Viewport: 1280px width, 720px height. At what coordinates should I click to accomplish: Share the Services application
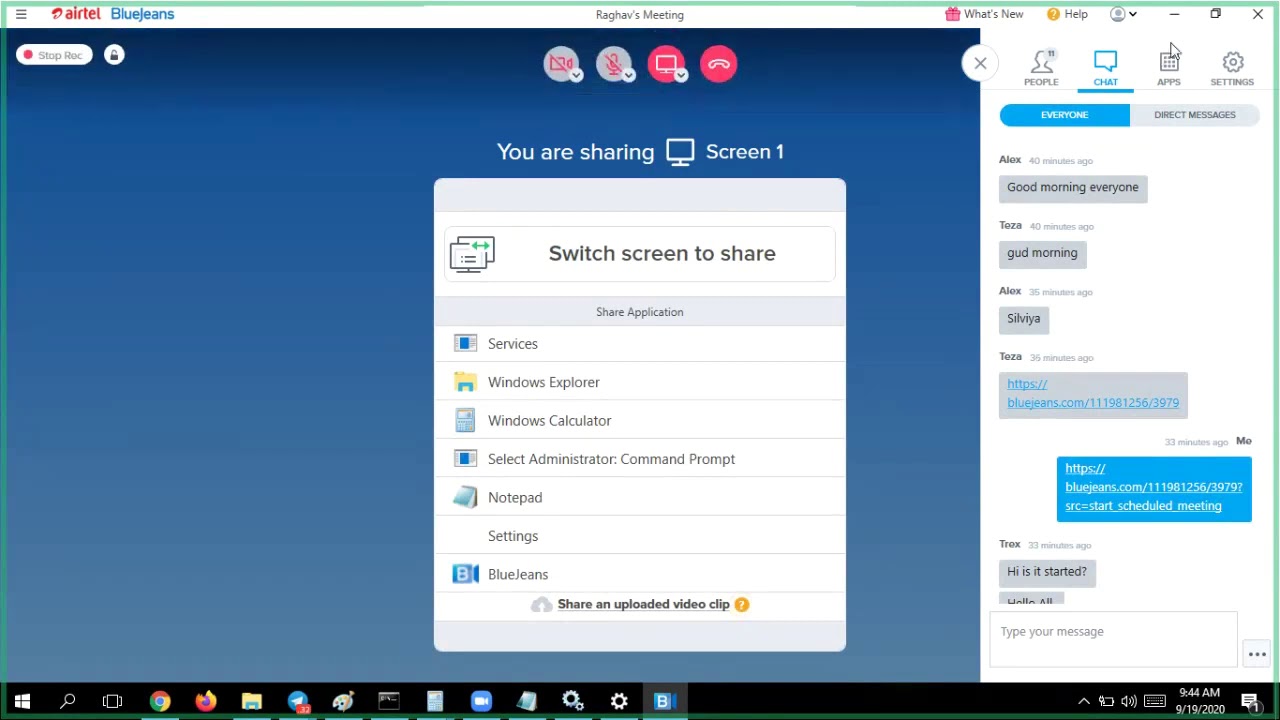click(640, 344)
